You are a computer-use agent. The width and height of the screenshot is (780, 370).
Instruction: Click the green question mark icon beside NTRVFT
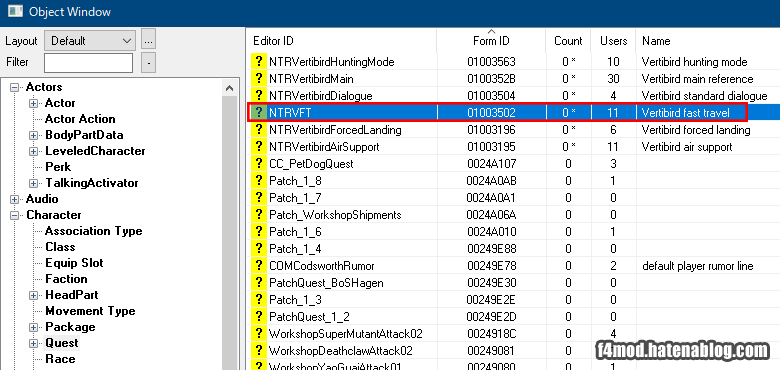click(259, 113)
